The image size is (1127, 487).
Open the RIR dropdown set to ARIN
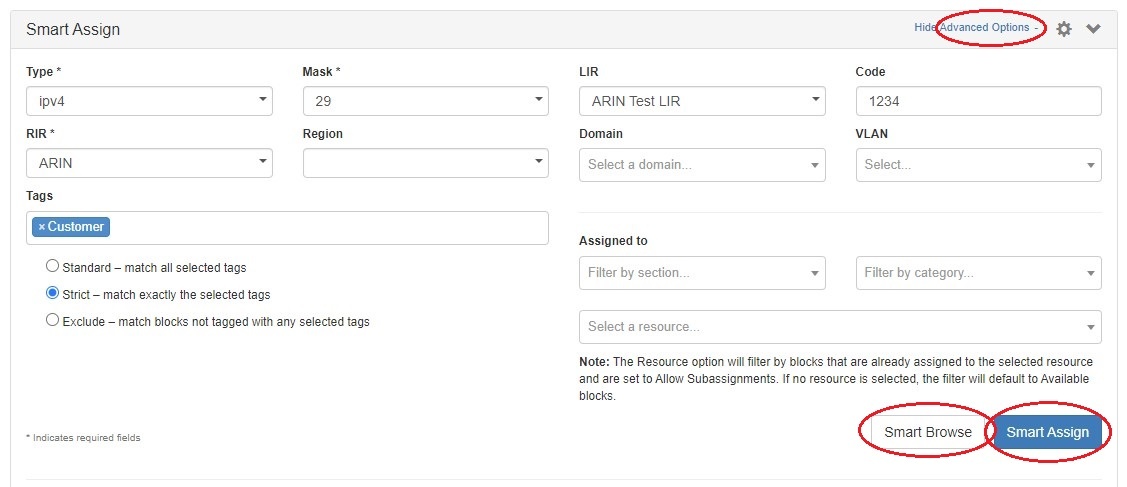point(149,163)
